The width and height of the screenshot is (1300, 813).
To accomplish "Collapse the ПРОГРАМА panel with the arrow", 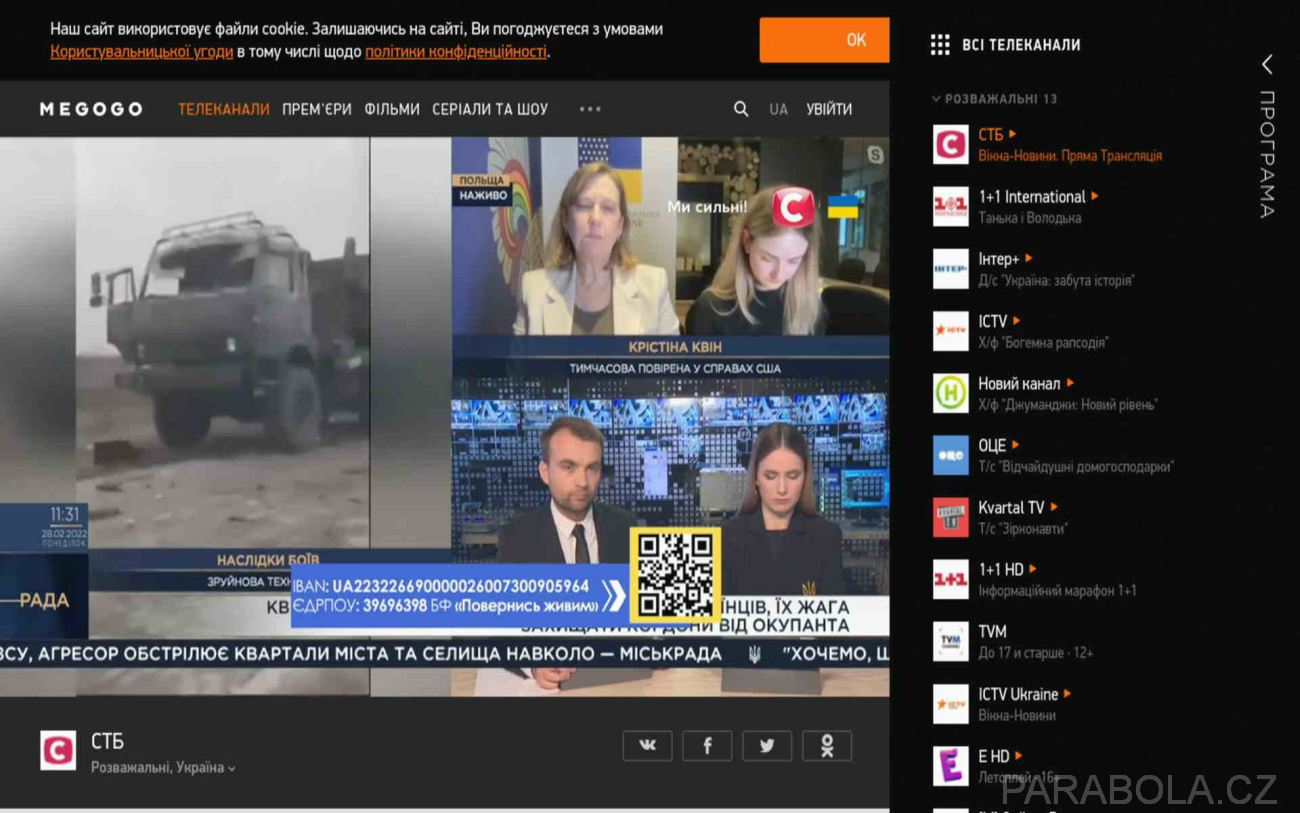I will [1267, 64].
